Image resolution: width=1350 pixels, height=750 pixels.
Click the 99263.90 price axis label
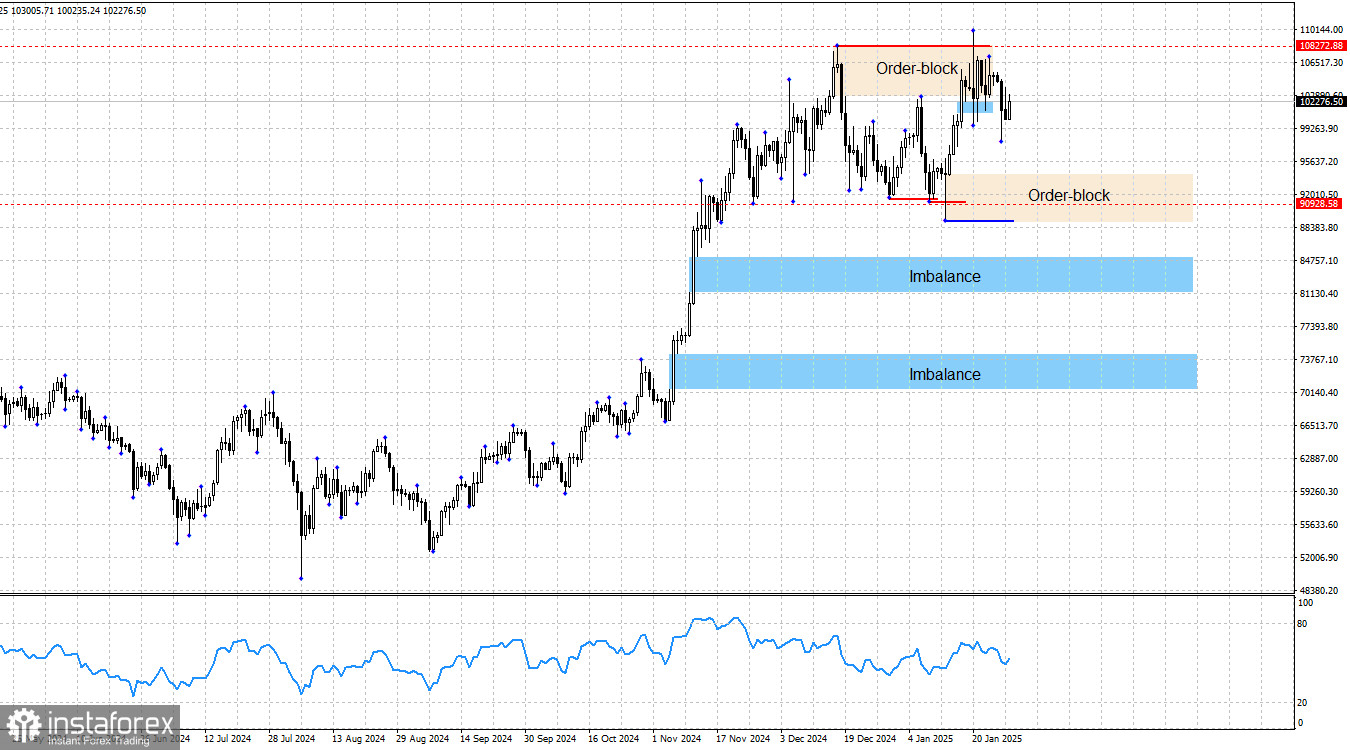point(1320,129)
